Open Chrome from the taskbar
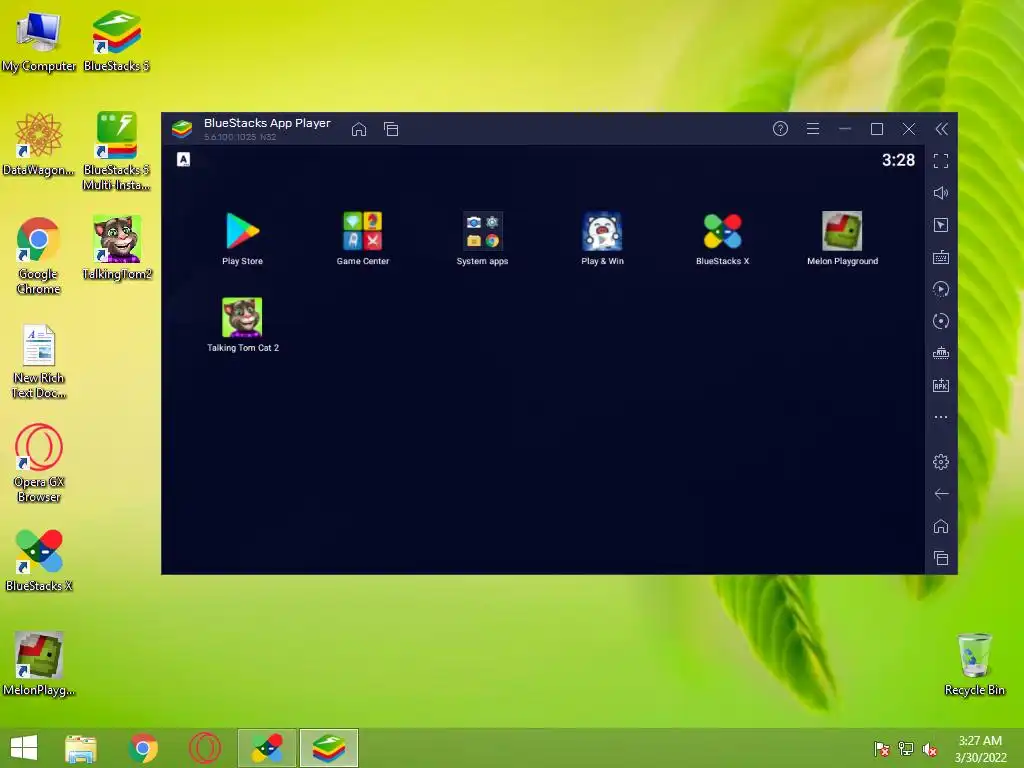 point(143,748)
